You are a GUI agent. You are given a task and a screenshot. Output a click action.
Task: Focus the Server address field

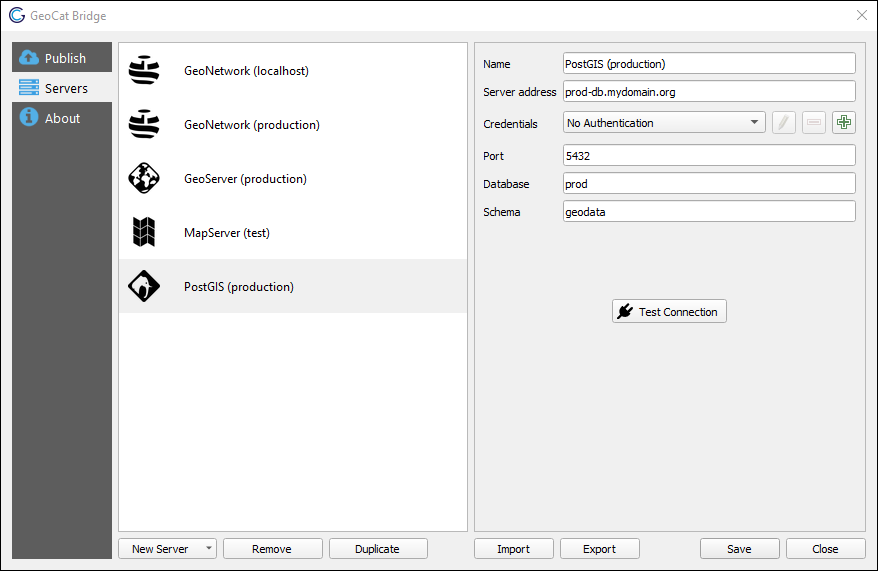tap(709, 91)
